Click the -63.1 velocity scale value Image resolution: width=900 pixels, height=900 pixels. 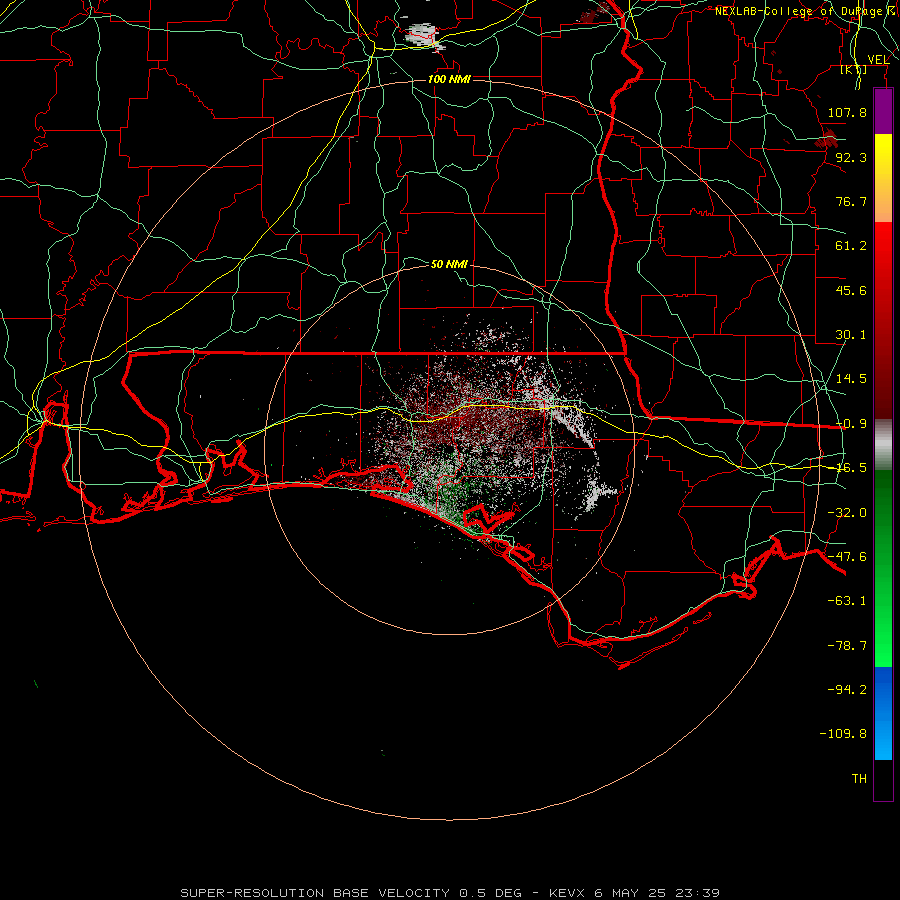point(847,601)
